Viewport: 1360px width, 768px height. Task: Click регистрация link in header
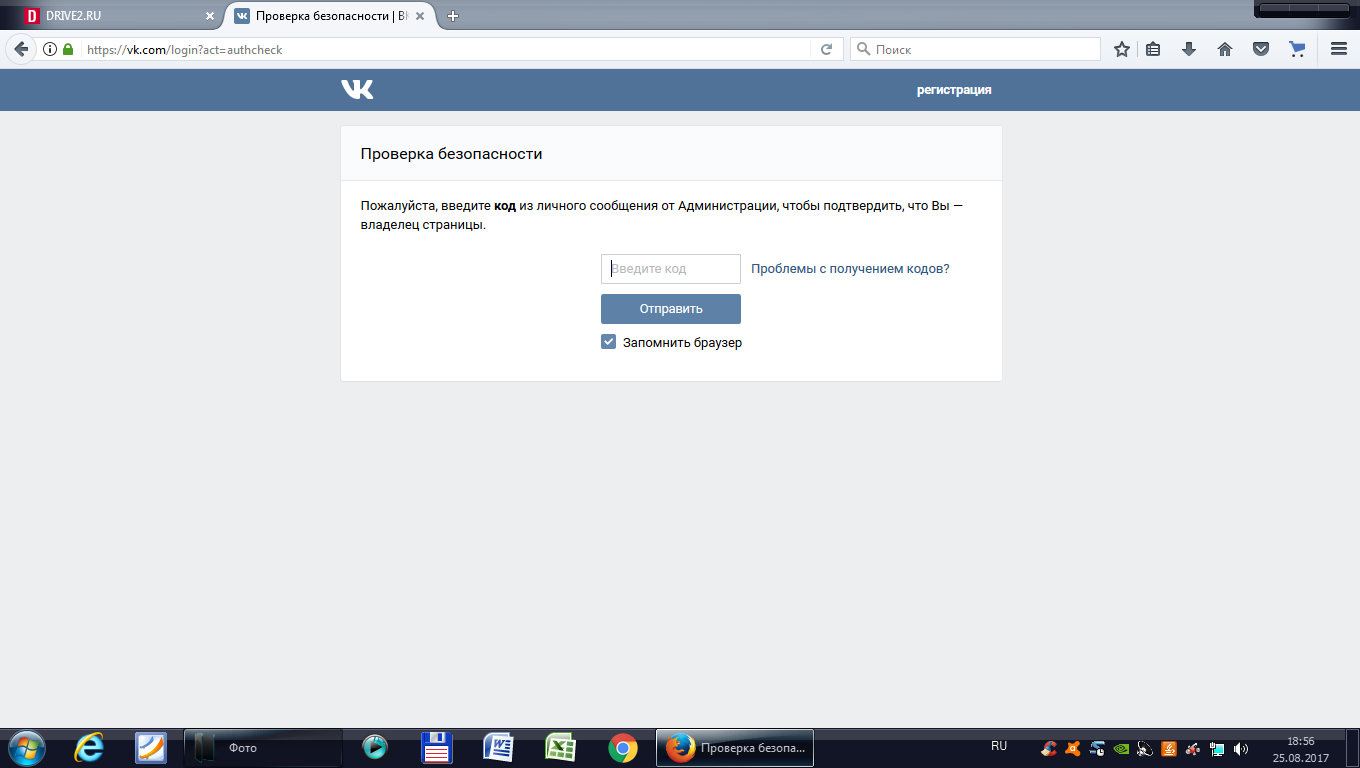tap(954, 90)
